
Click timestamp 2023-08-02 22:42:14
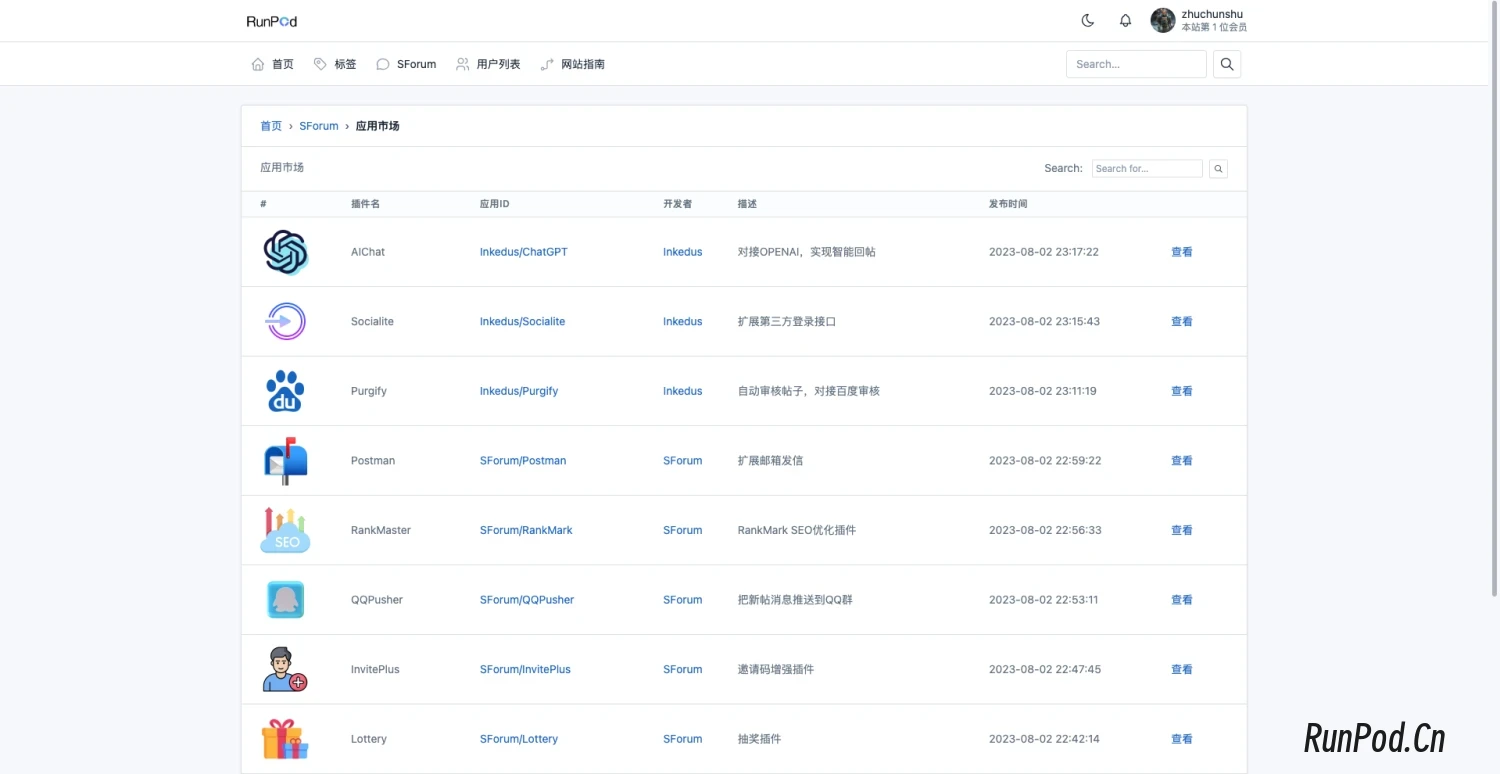[x=1044, y=739]
